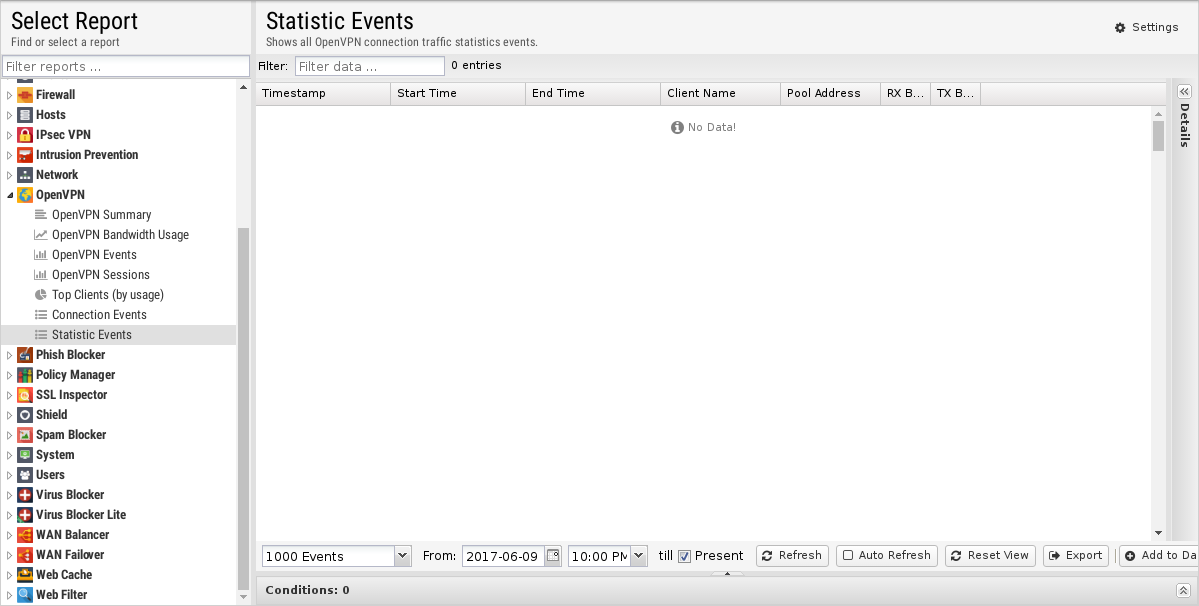
Task: Click the Intrusion Prevention icon
Action: [x=24, y=154]
